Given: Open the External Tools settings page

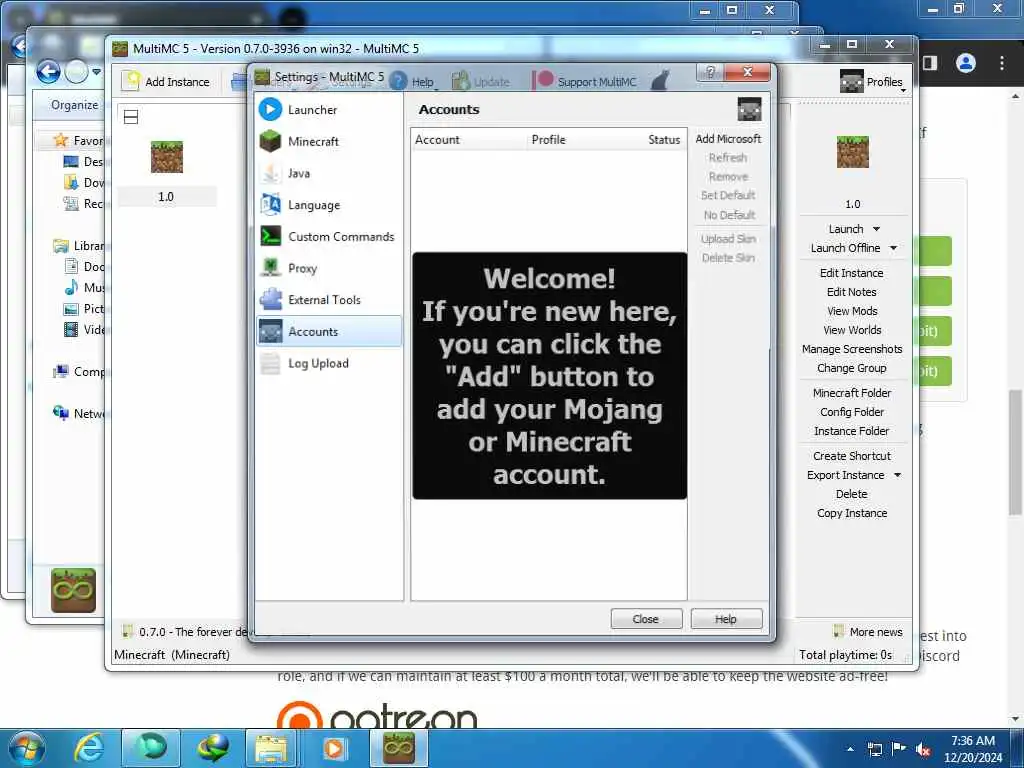Looking at the screenshot, I should 328,300.
